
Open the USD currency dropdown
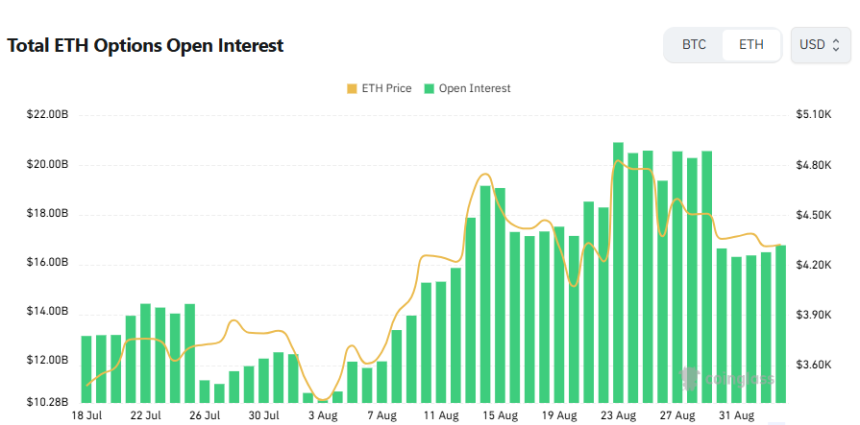tap(820, 45)
